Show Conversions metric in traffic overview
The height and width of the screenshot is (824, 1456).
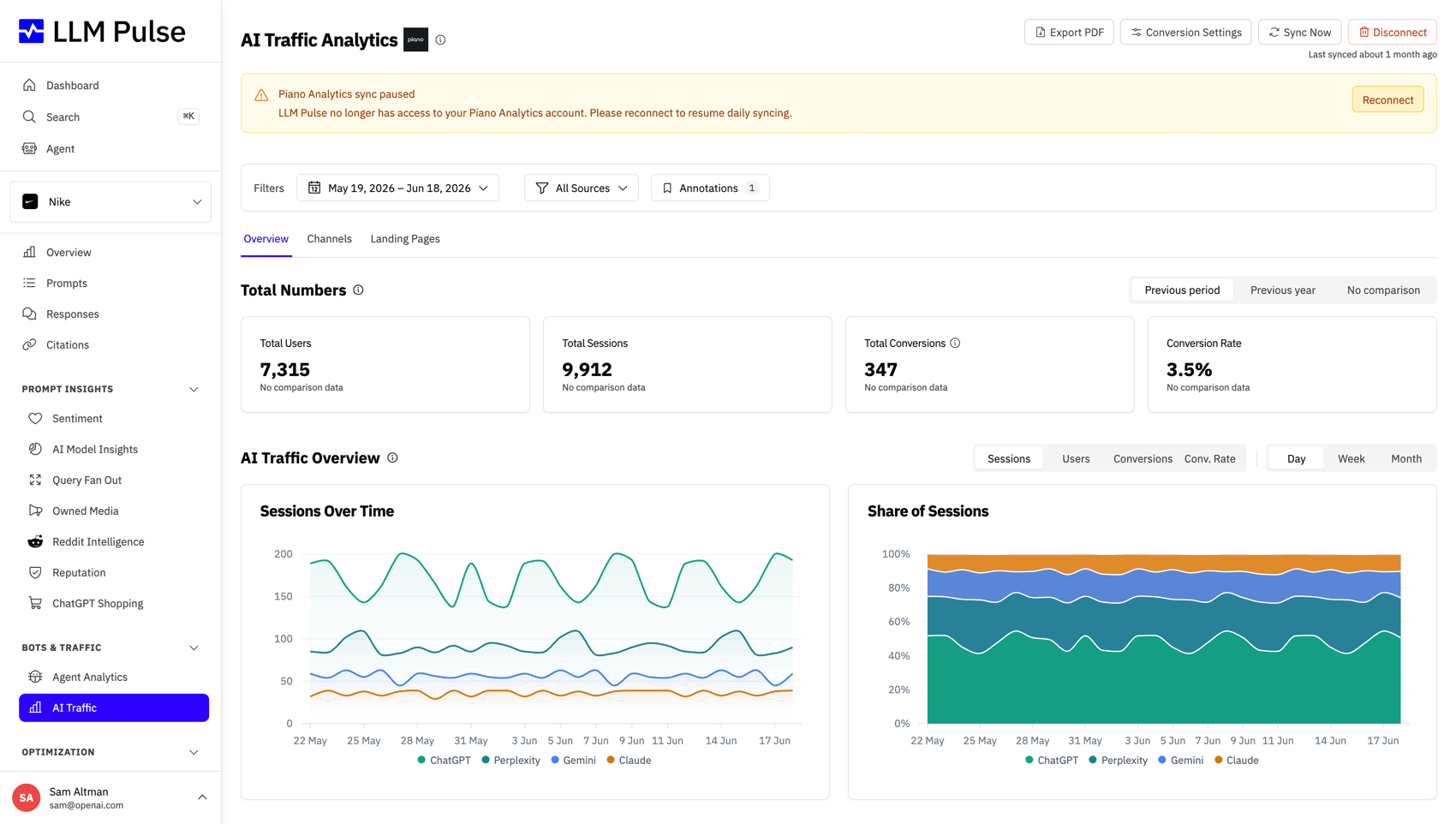tap(1143, 458)
